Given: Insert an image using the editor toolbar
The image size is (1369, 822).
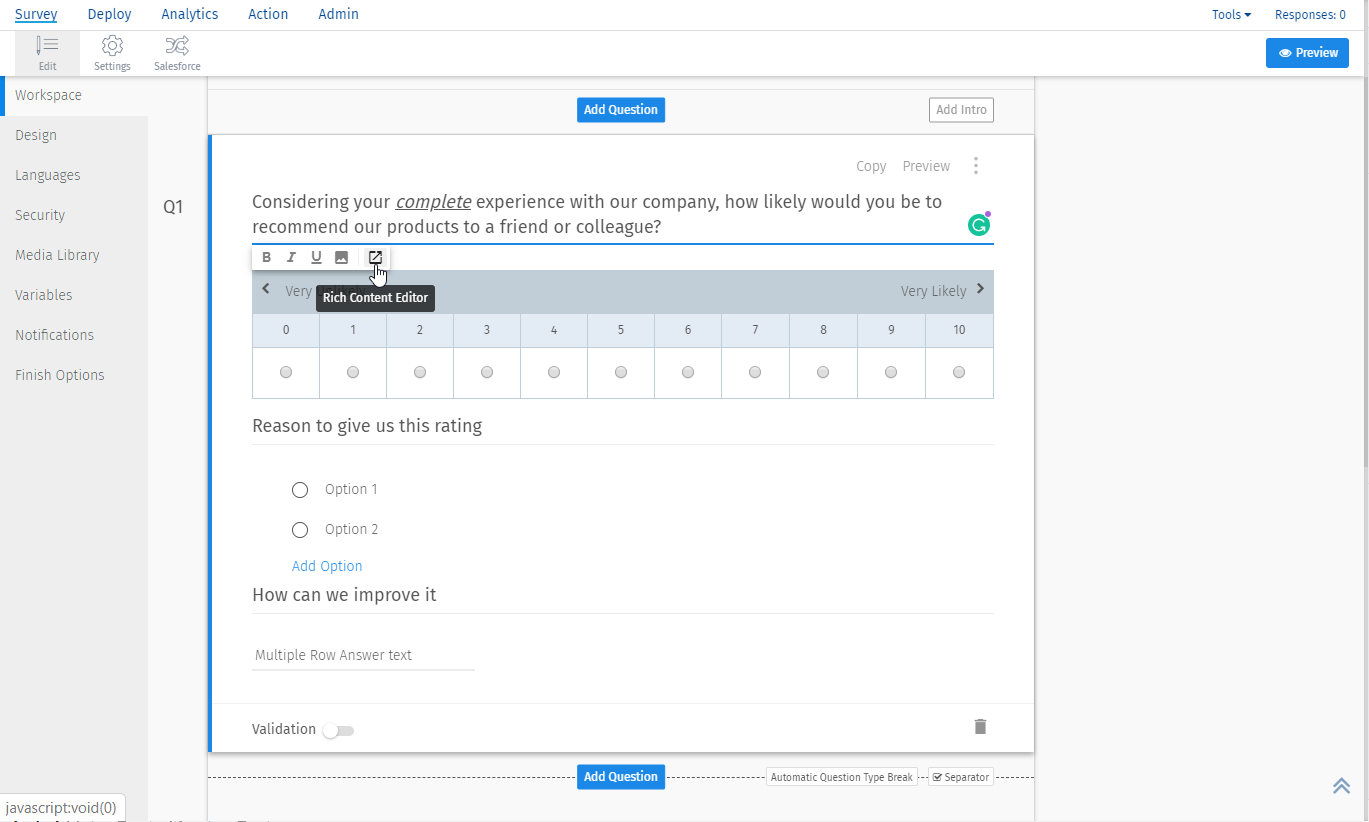Looking at the screenshot, I should [x=341, y=257].
